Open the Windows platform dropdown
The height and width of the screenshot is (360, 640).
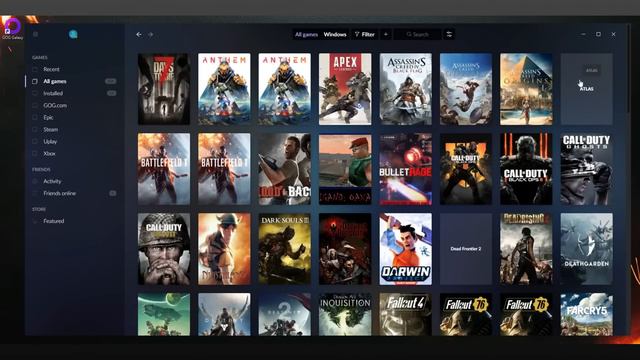335,34
